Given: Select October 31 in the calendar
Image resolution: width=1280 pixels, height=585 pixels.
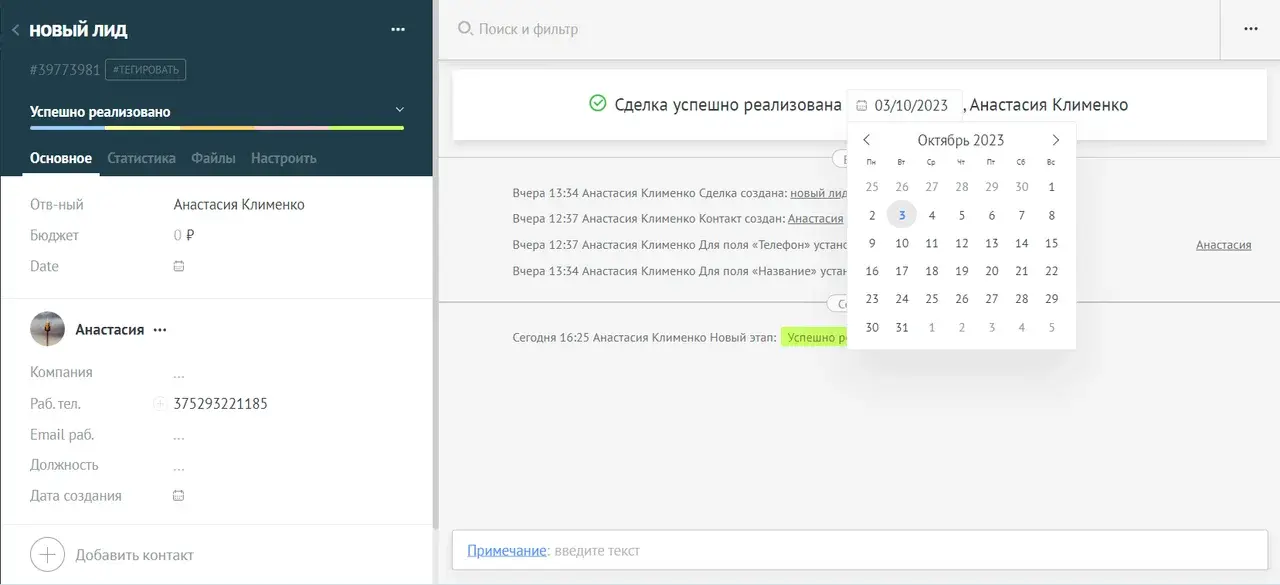Looking at the screenshot, I should click(x=902, y=327).
